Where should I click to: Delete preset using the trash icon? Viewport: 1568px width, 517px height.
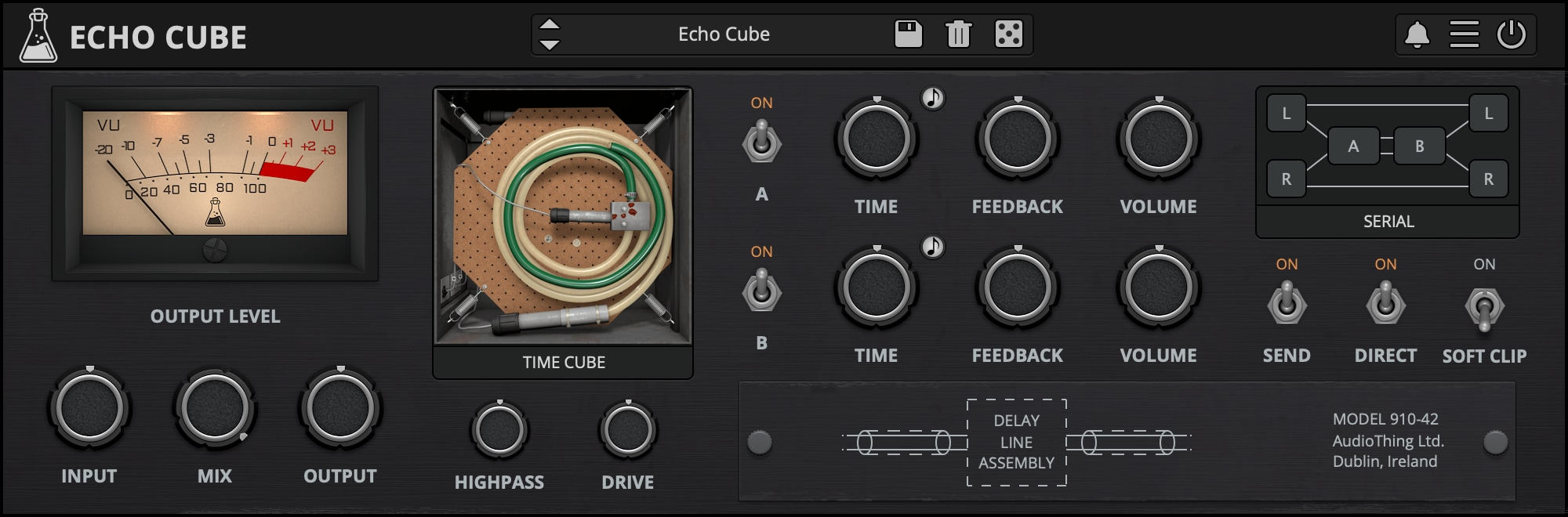[x=958, y=34]
